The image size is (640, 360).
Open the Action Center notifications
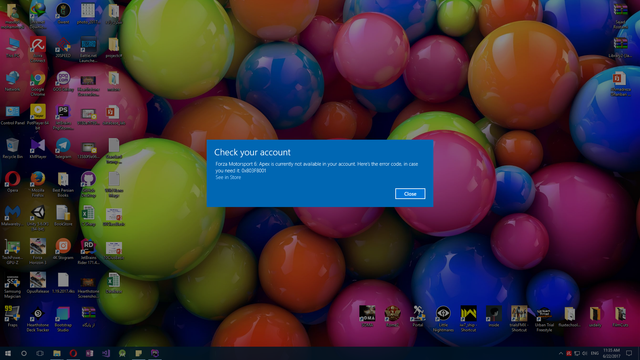point(629,353)
